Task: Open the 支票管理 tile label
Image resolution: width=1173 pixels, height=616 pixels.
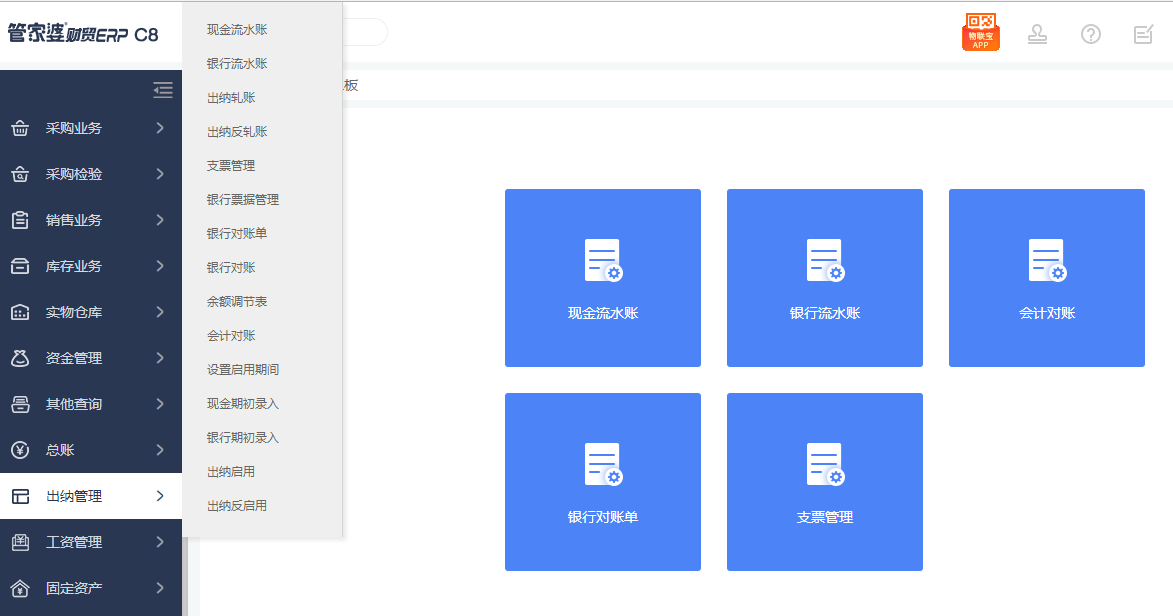Action: (825, 517)
